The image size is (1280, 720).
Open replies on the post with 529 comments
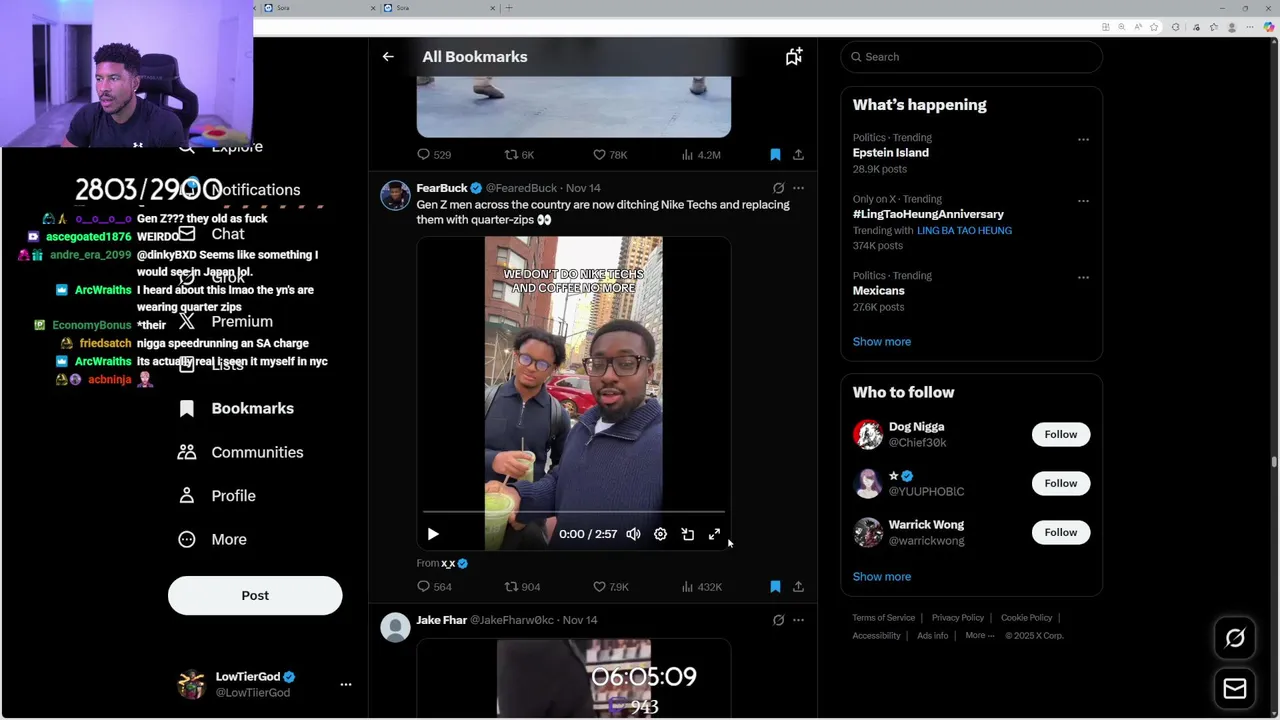coord(434,155)
